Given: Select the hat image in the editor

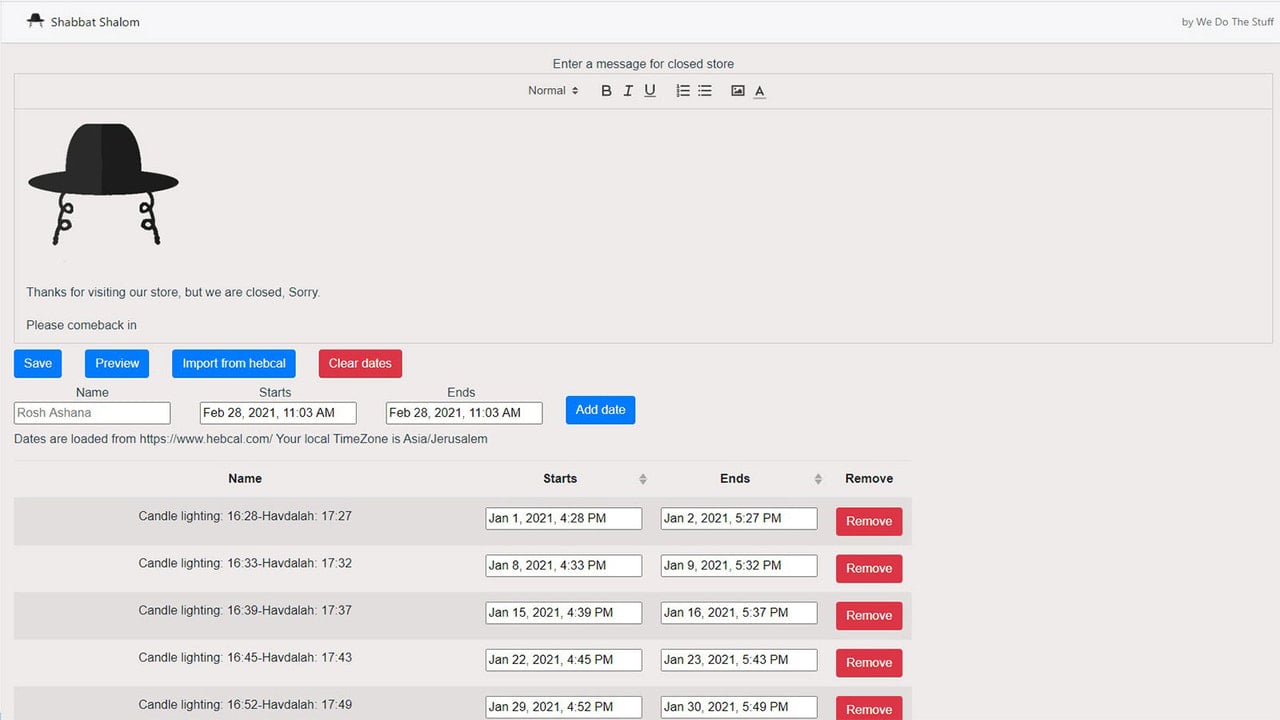Looking at the screenshot, I should coord(103,185).
